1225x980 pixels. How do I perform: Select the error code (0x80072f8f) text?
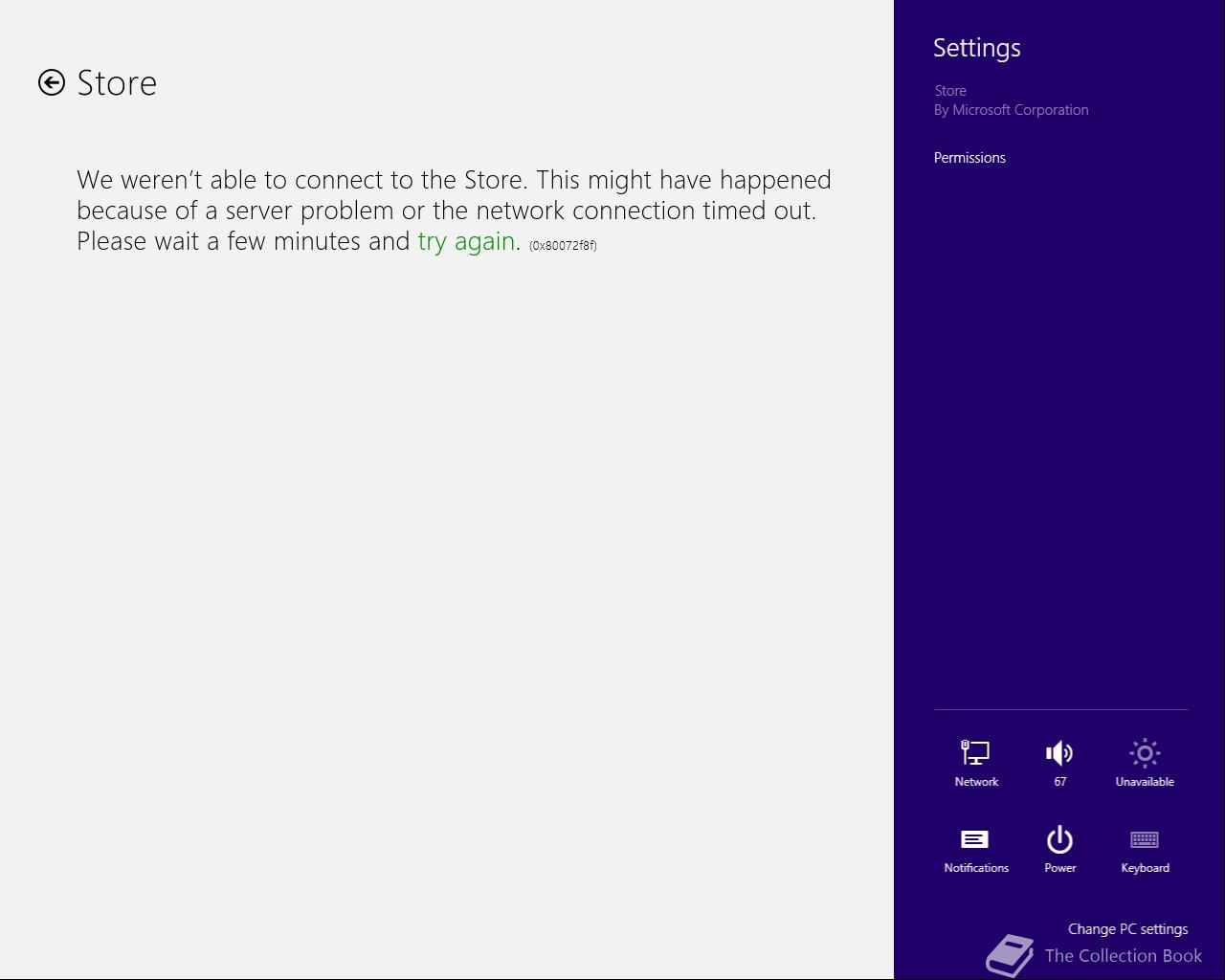[x=563, y=245]
